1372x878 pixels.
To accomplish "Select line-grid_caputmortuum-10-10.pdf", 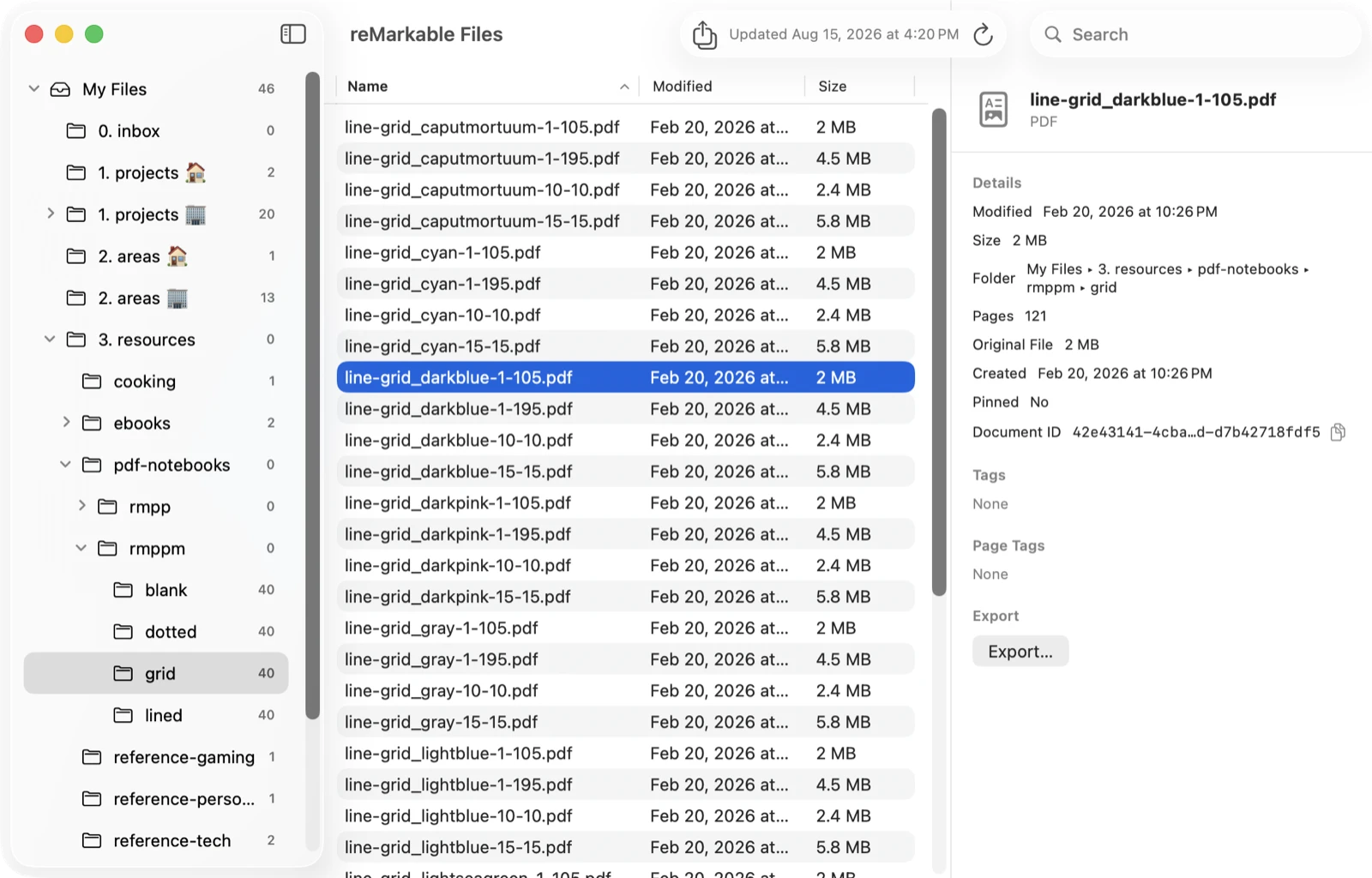I will tap(626, 189).
